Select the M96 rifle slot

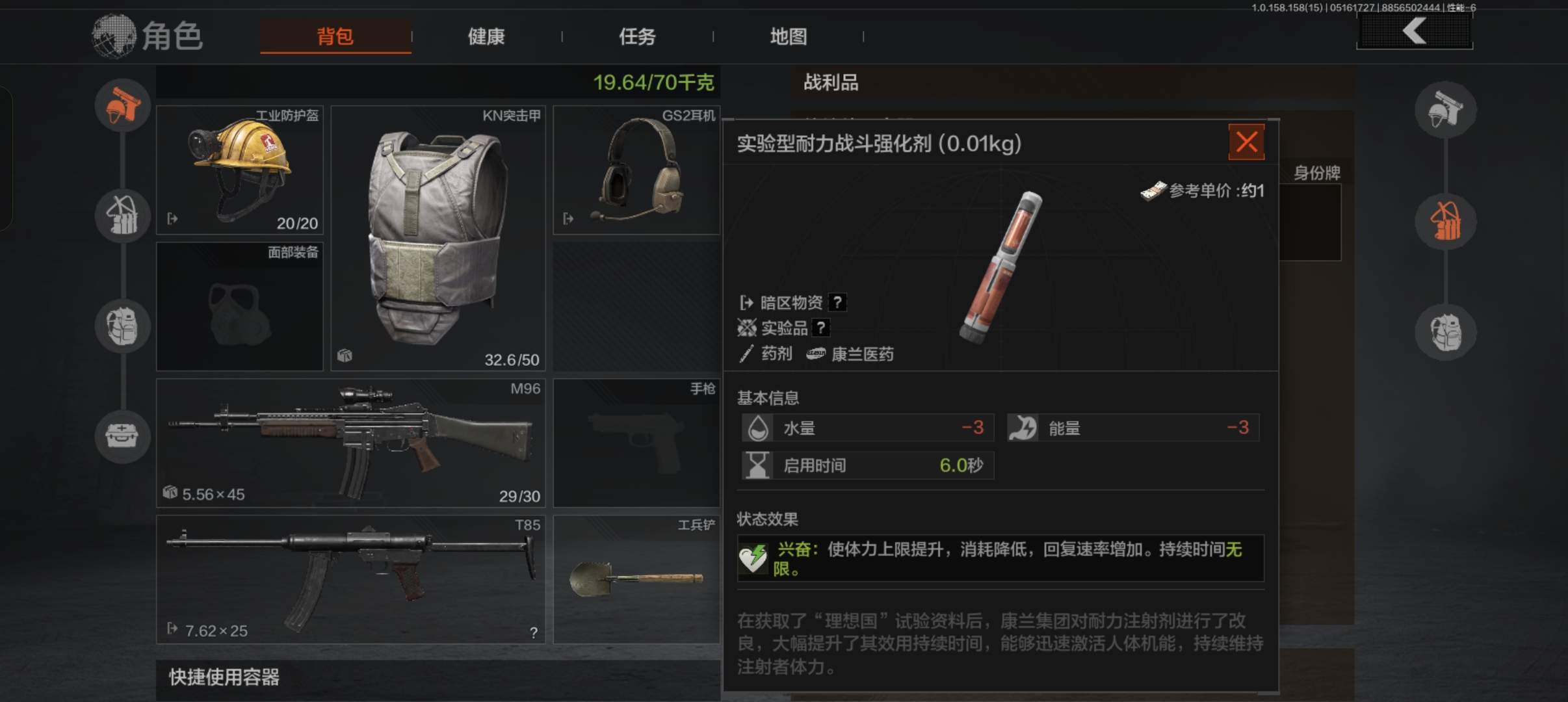coord(351,443)
